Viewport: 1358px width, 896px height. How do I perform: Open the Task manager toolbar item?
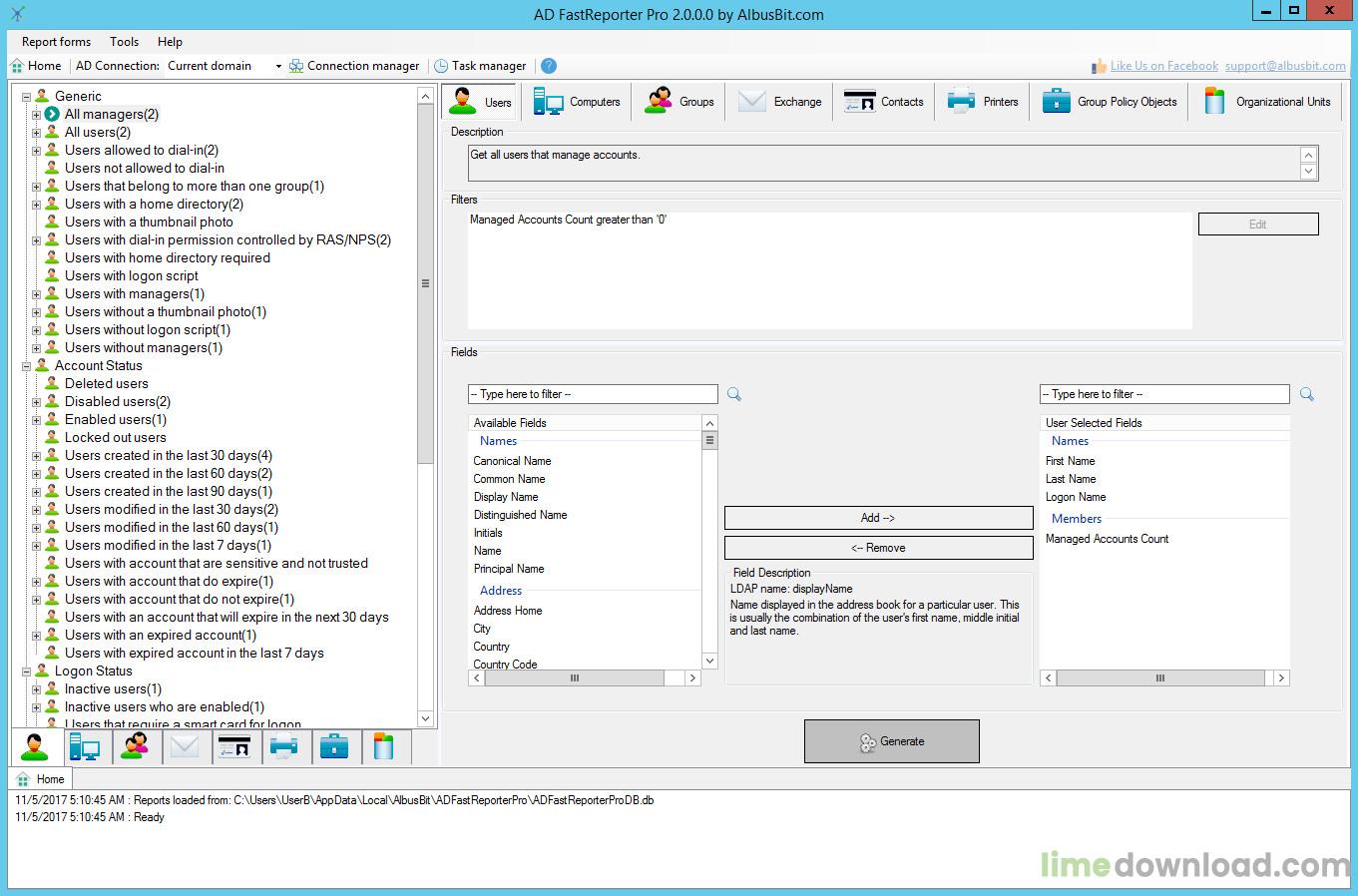(x=480, y=66)
